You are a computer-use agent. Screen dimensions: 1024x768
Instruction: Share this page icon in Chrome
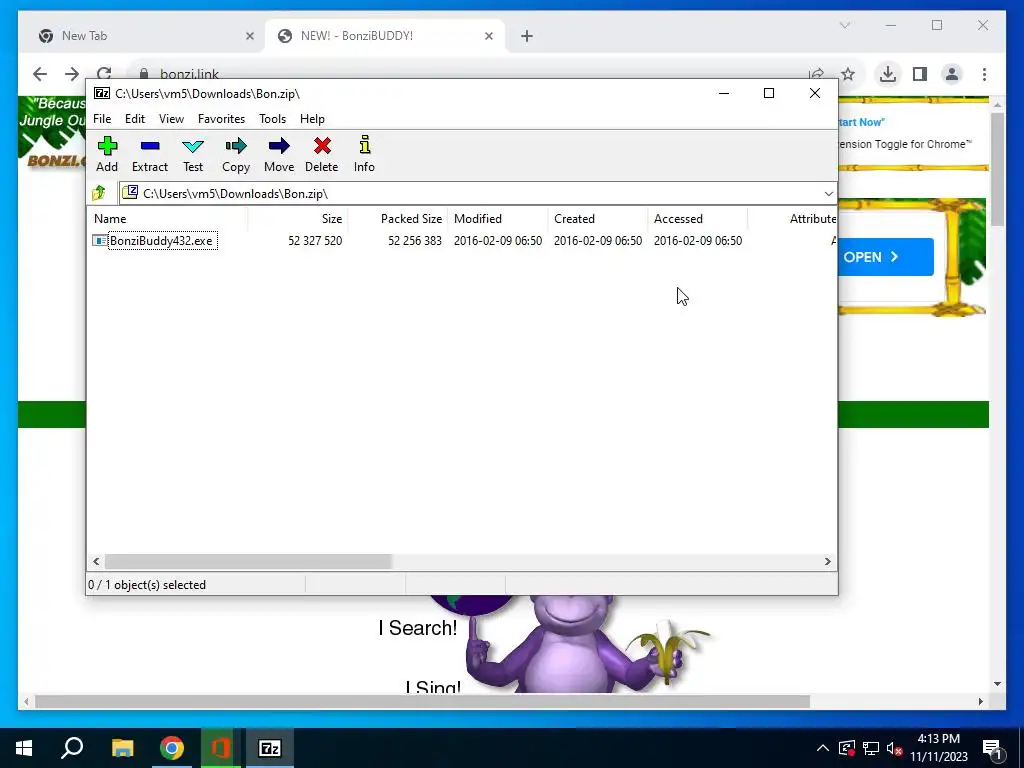click(816, 74)
